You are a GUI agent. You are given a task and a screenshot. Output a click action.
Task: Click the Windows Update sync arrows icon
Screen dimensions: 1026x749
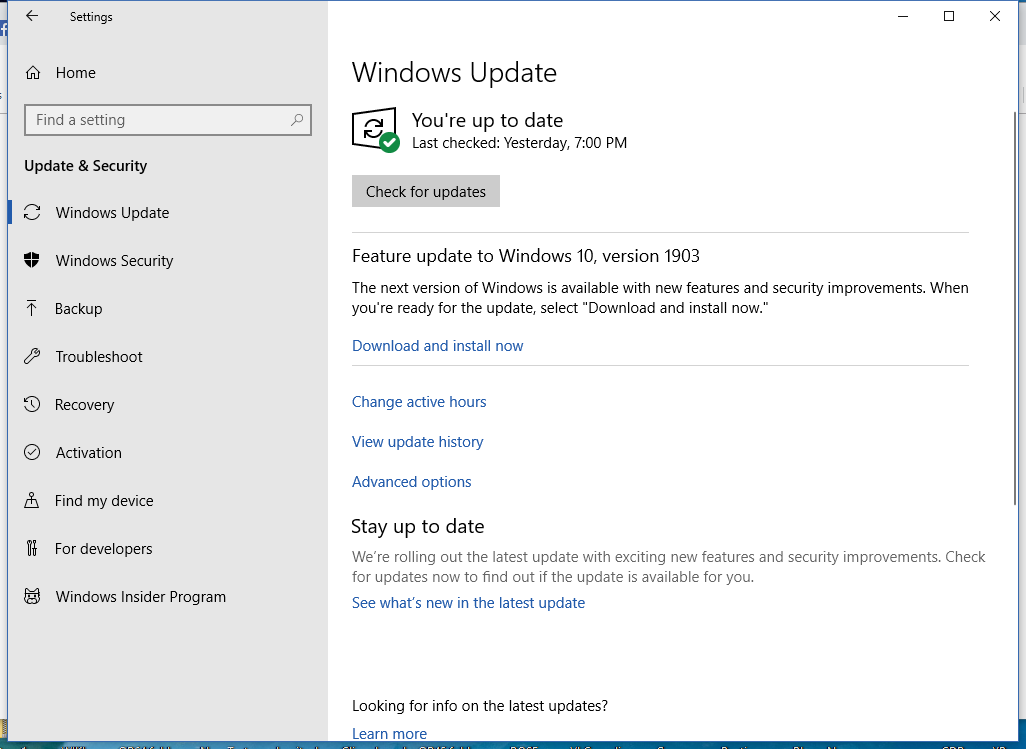[x=32, y=213]
